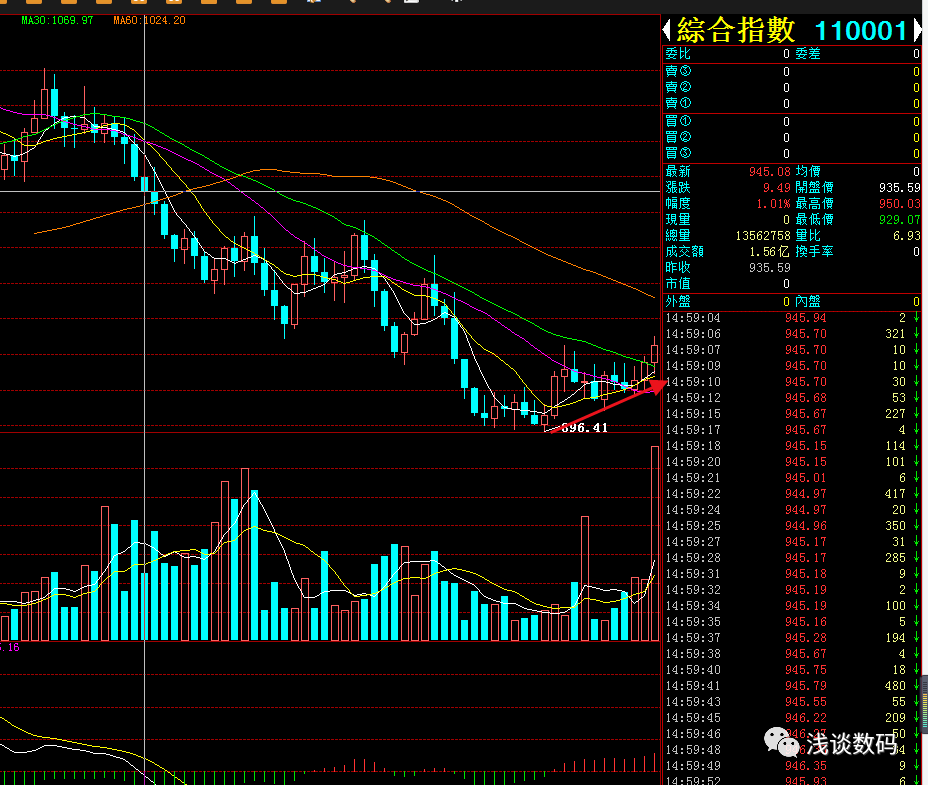The image size is (928, 785).
Task: Click the tallest rightmost red volume bar
Action: pos(655,543)
